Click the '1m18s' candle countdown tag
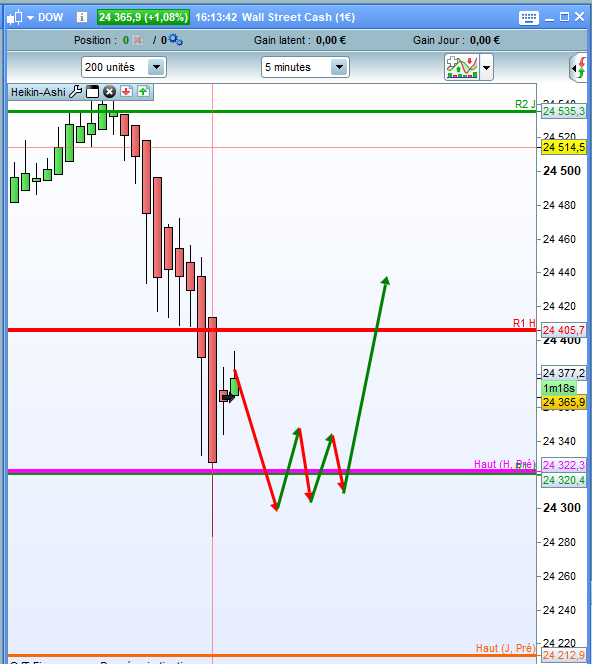Image resolution: width=592 pixels, height=664 pixels. pos(559,388)
